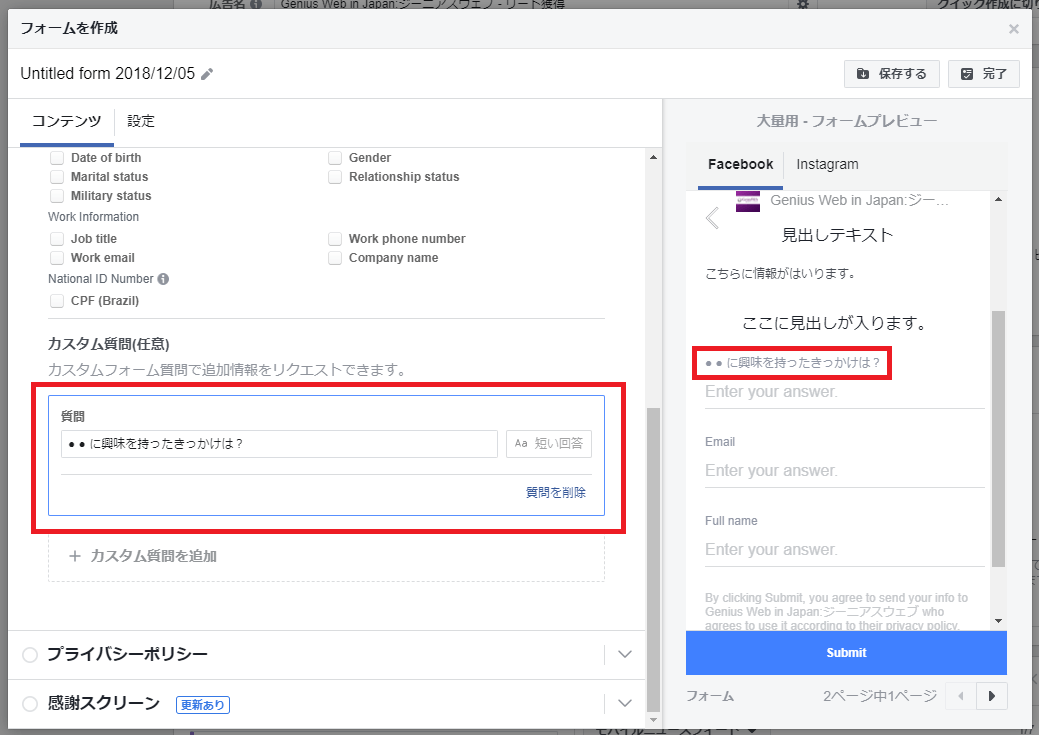Switch preview to Instagram tab
Screen dimensions: 1039x735
pyautogui.click(x=827, y=164)
